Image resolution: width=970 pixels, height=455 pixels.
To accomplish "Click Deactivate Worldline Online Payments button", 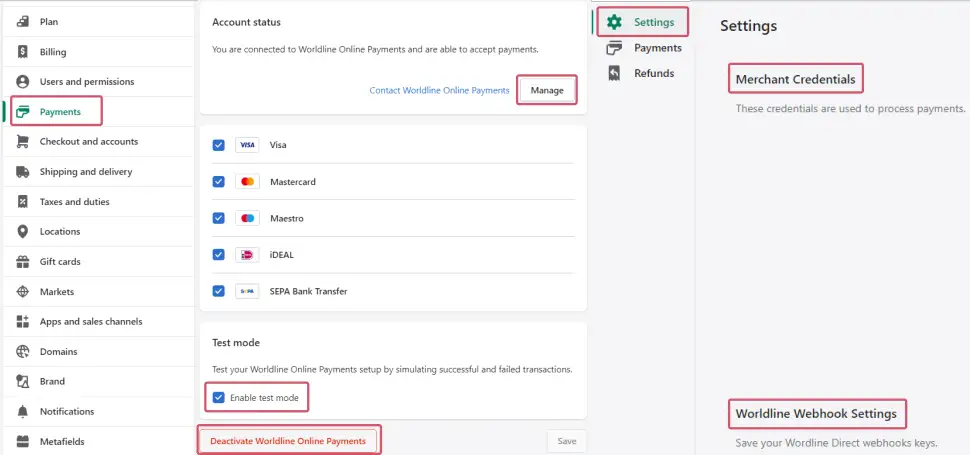I will click(288, 441).
